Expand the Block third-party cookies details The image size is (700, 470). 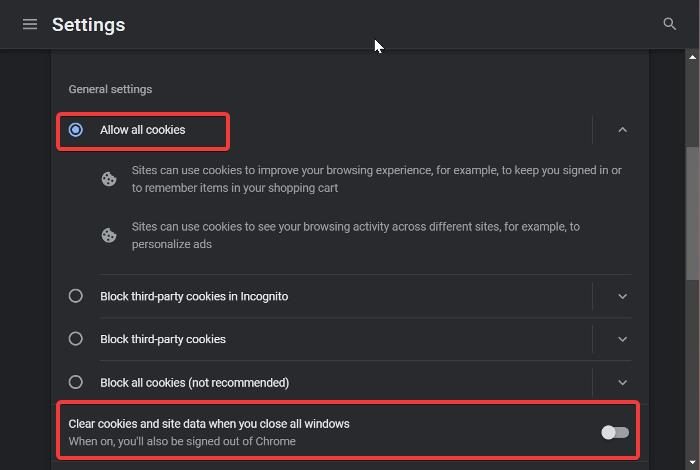pos(622,339)
